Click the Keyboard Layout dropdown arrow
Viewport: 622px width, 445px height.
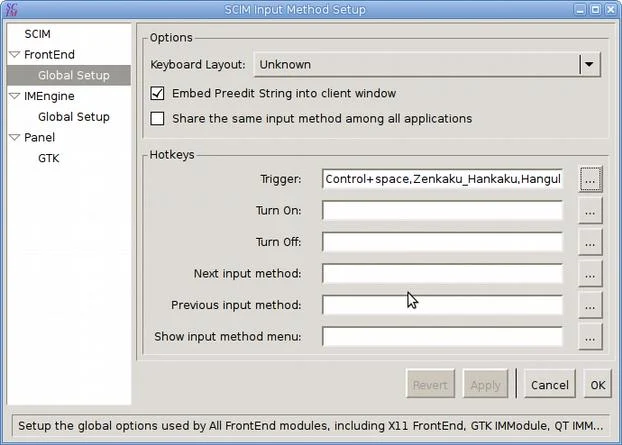point(589,64)
